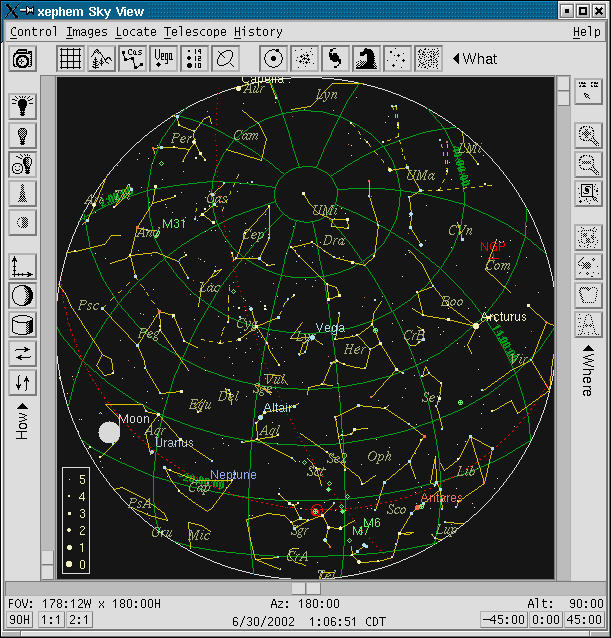Click the horsehead nebula icon
Viewport: 611px width, 638px height.
pyautogui.click(x=366, y=59)
